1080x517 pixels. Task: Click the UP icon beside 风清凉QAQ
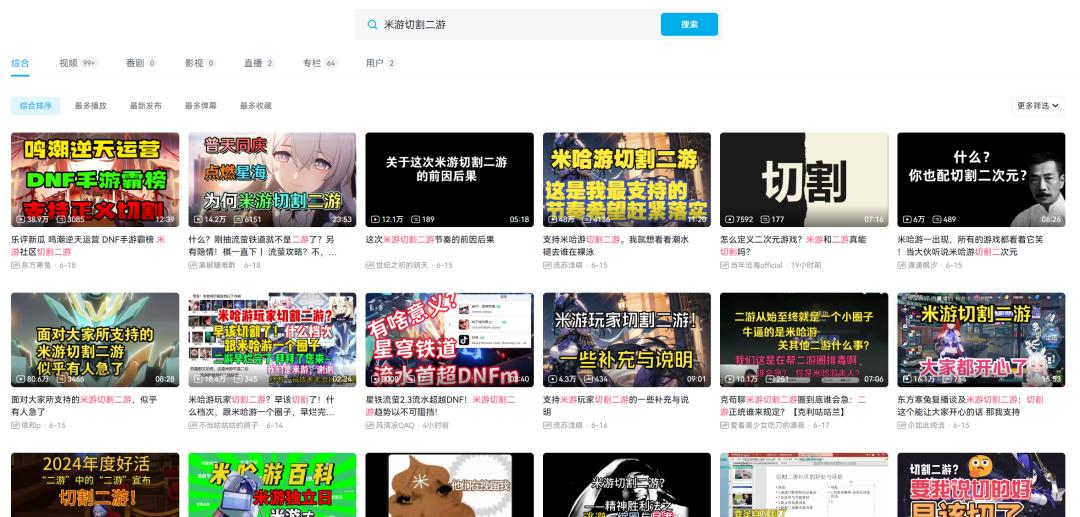tap(370, 425)
